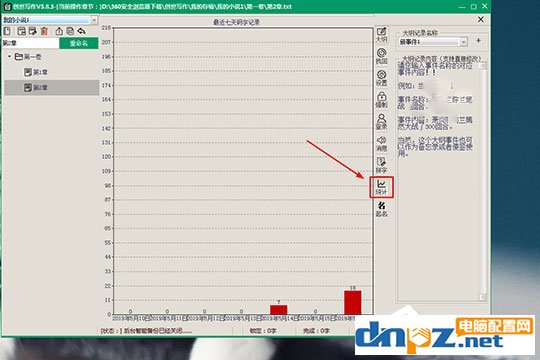The height and width of the screenshot is (360, 540).
Task: Click the 登录 login user icon
Action: 381,122
